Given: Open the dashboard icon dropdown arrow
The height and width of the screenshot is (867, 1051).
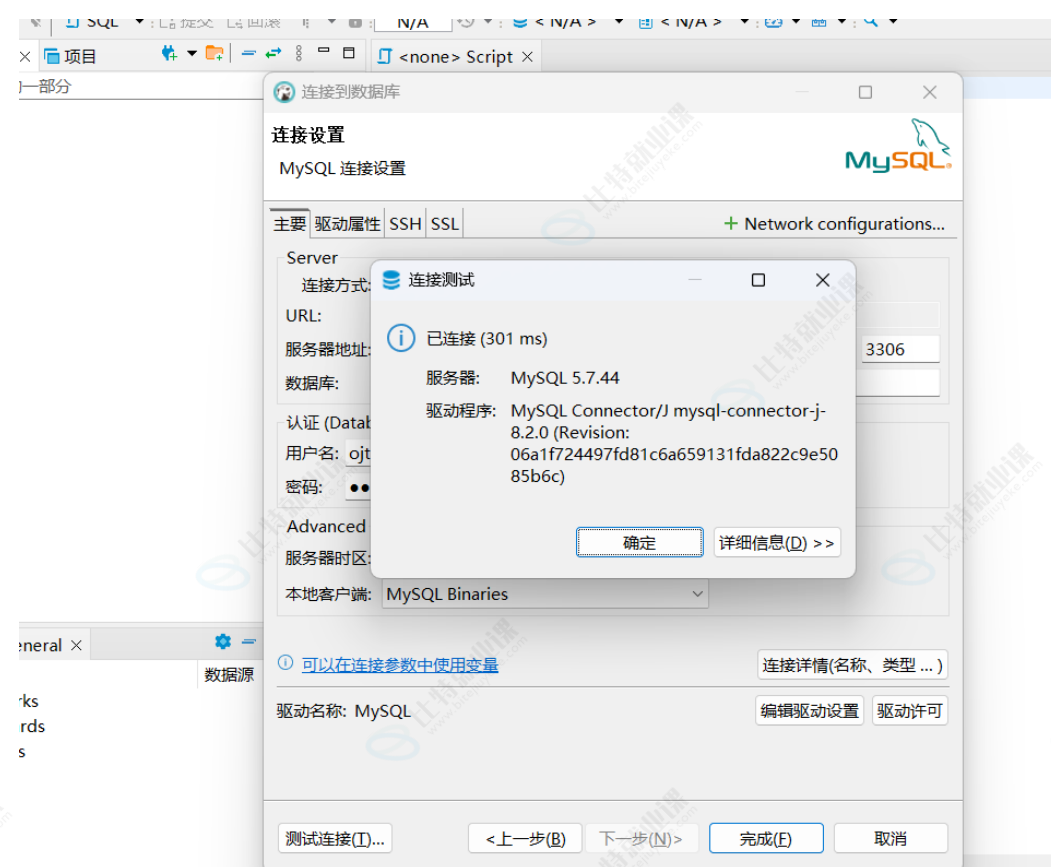Looking at the screenshot, I should click(x=796, y=21).
